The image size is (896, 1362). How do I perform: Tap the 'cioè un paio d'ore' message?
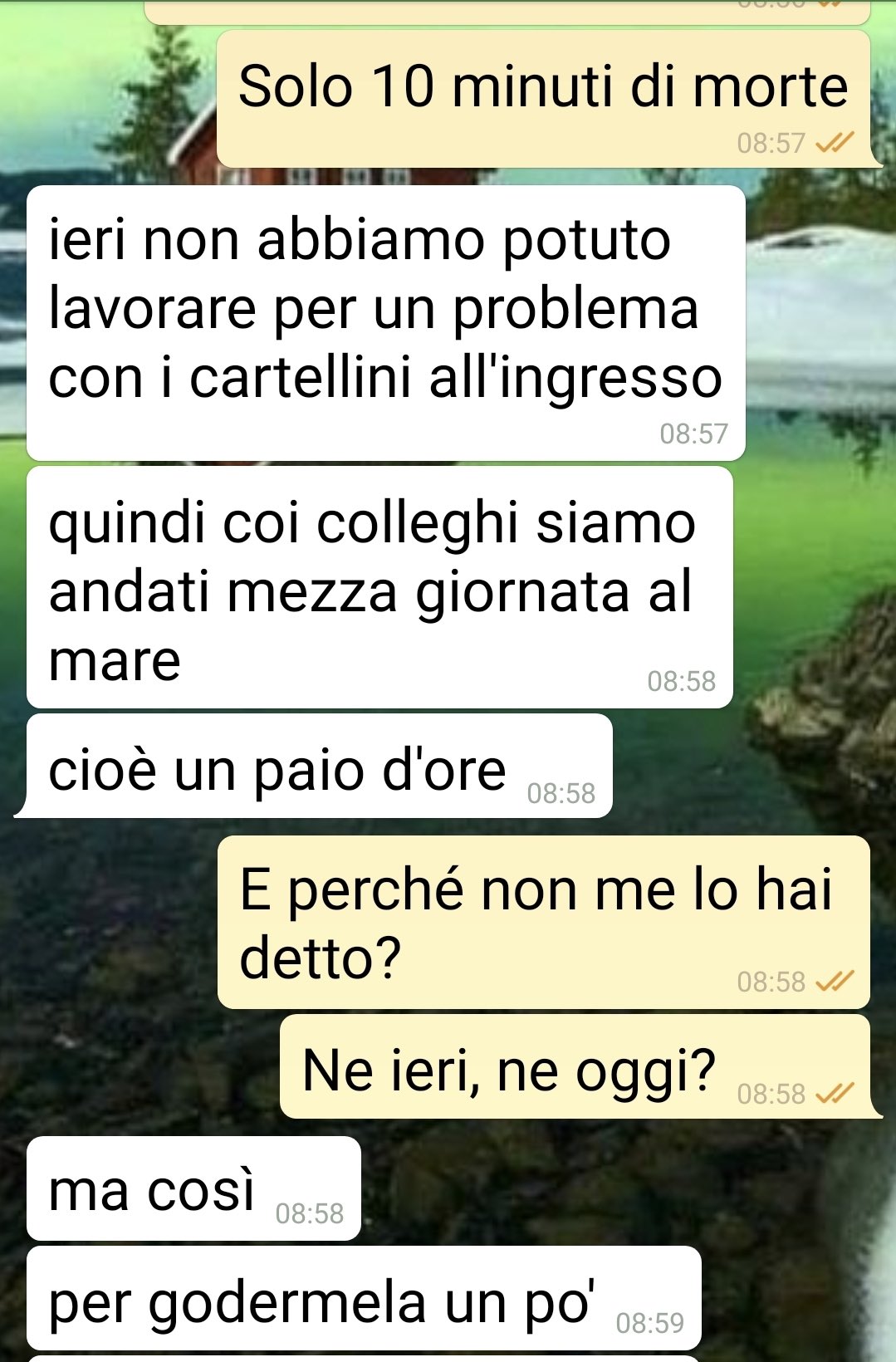[314, 766]
